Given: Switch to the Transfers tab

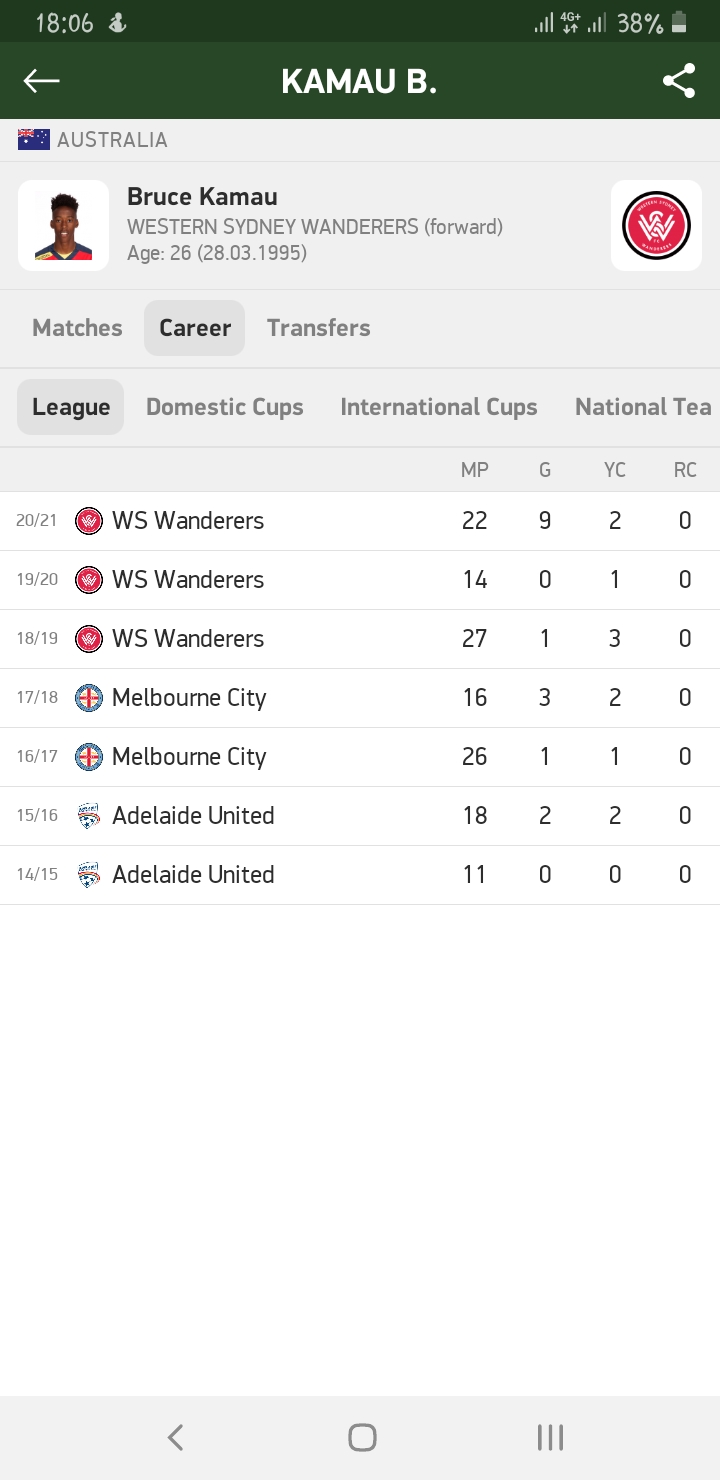Looking at the screenshot, I should coord(318,328).
